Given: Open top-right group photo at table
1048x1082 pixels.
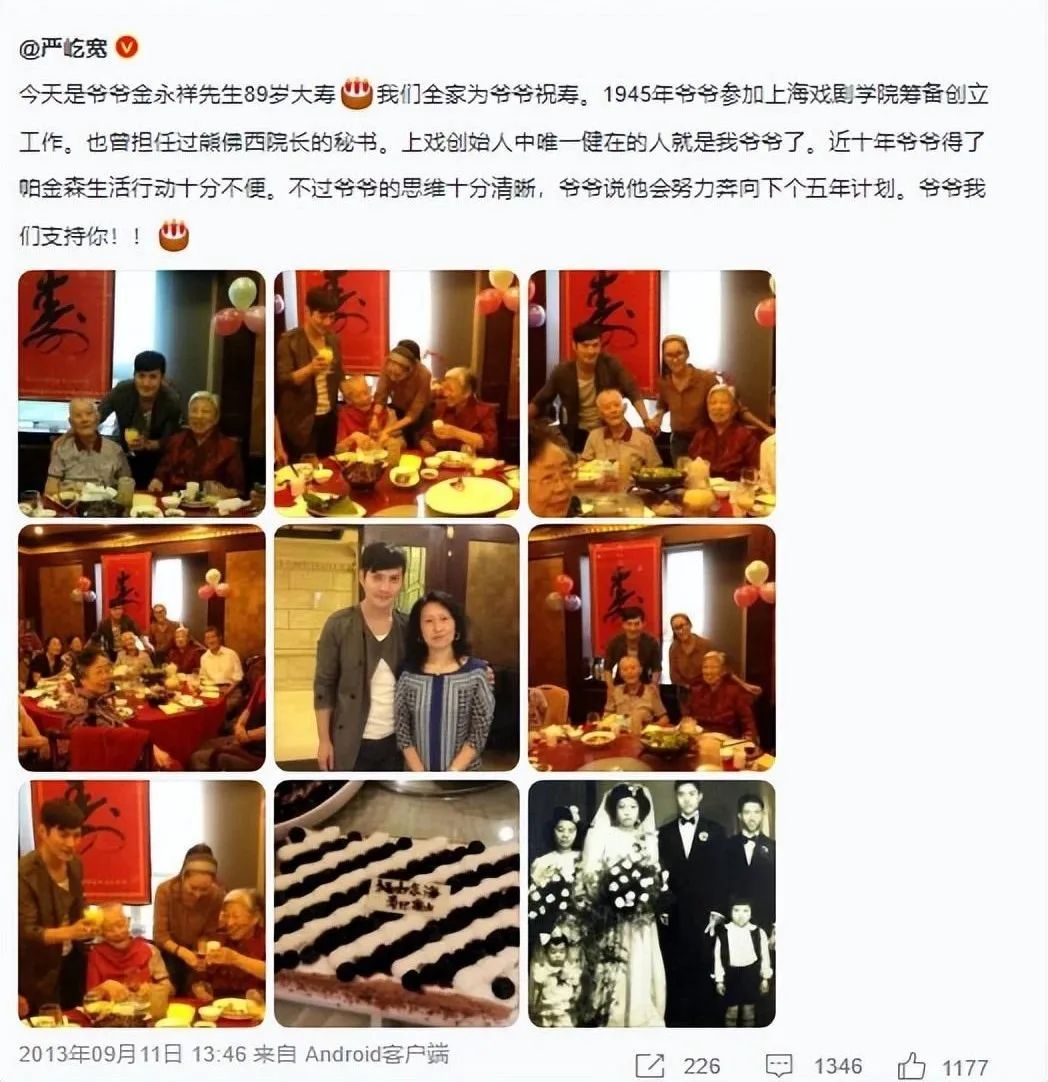Looking at the screenshot, I should [x=652, y=394].
